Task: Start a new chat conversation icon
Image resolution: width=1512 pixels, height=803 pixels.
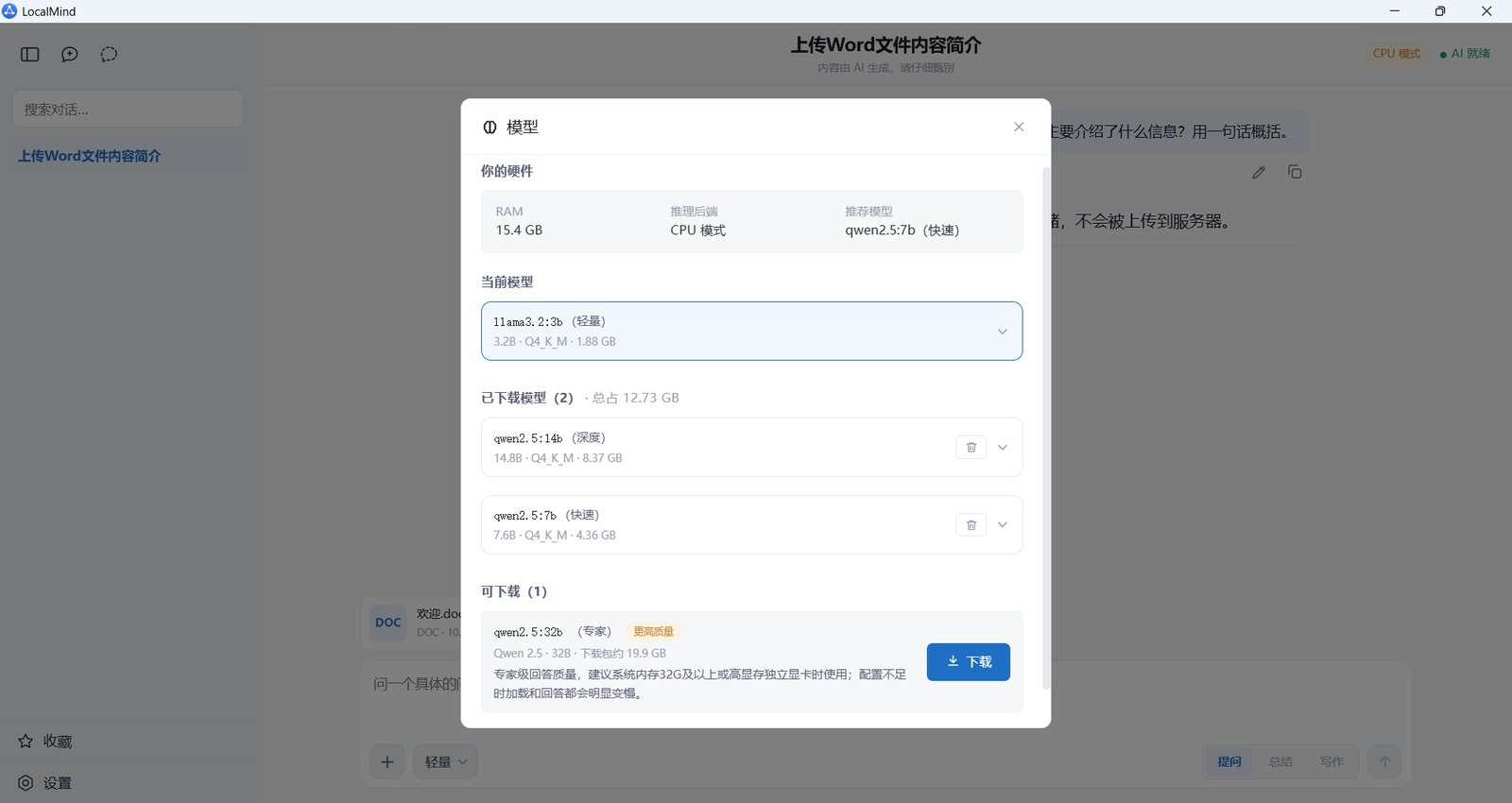Action: (70, 54)
